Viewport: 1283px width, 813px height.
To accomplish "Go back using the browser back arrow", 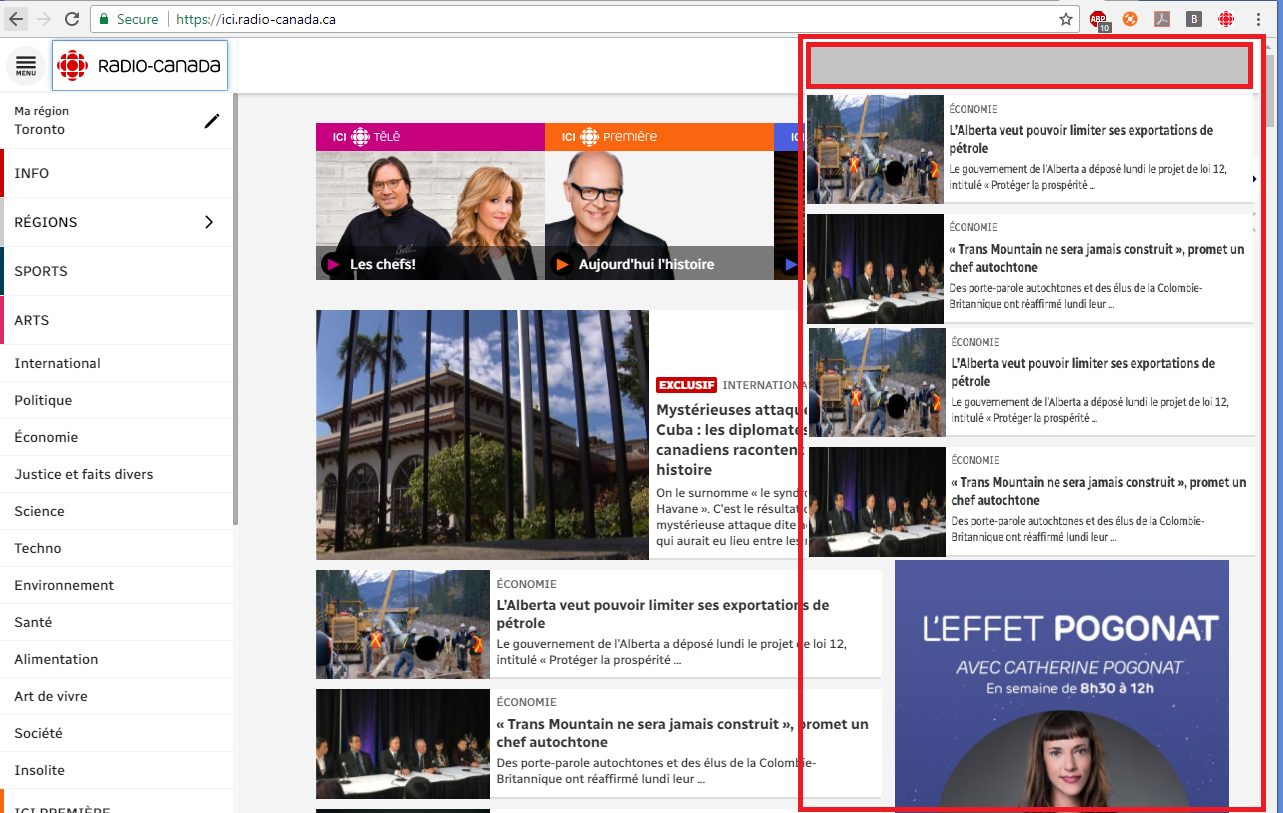I will 17,19.
